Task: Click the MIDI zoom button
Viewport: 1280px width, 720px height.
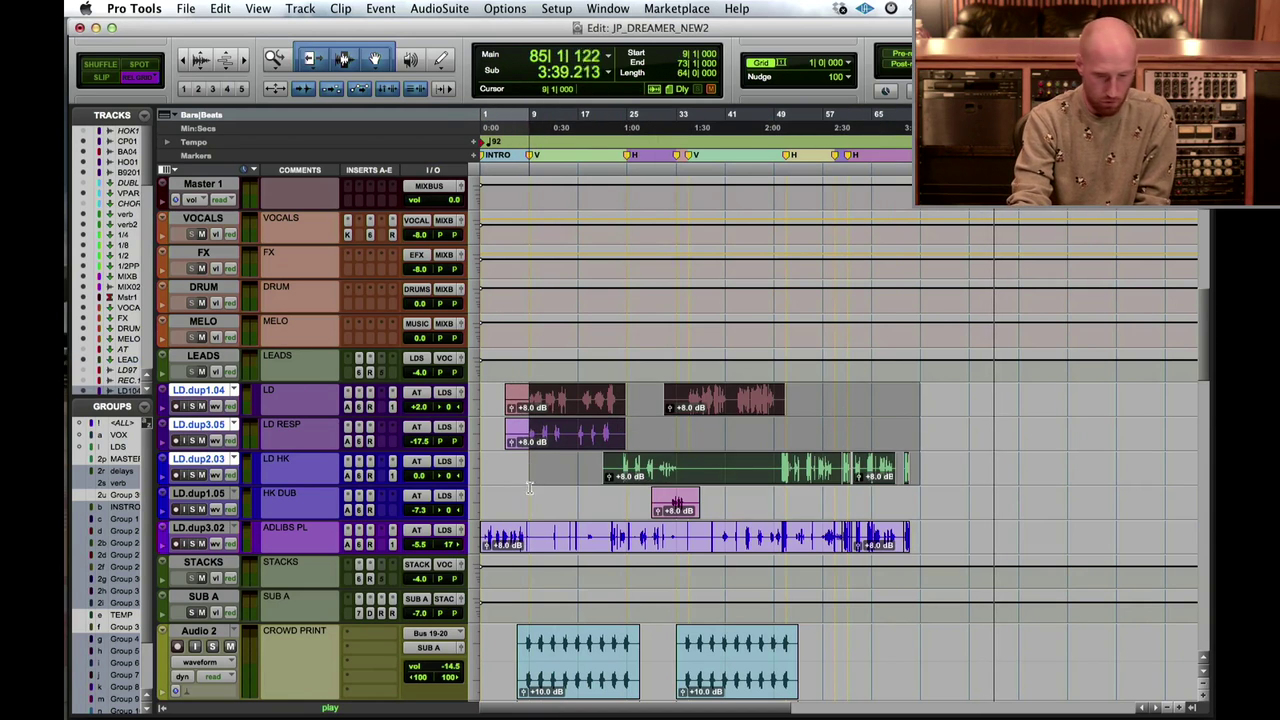Action: [226, 61]
